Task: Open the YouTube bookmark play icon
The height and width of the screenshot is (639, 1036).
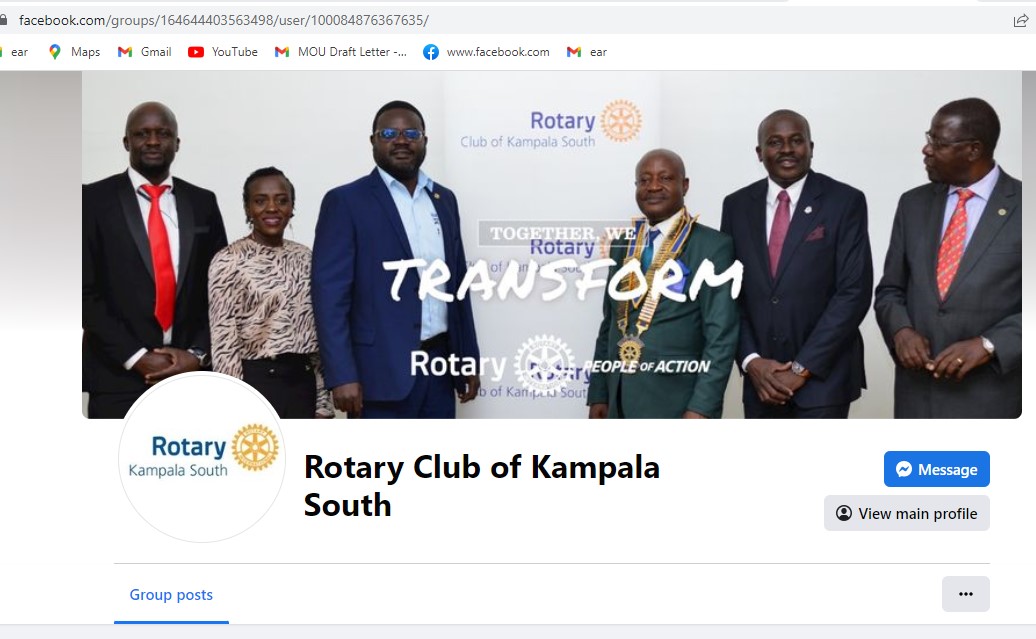Action: 196,52
